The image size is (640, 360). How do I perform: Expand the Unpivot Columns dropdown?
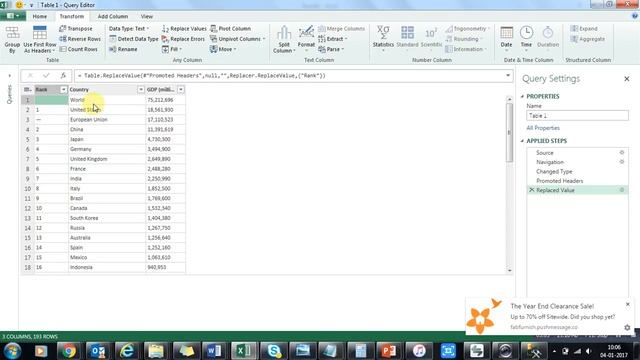(x=238, y=39)
